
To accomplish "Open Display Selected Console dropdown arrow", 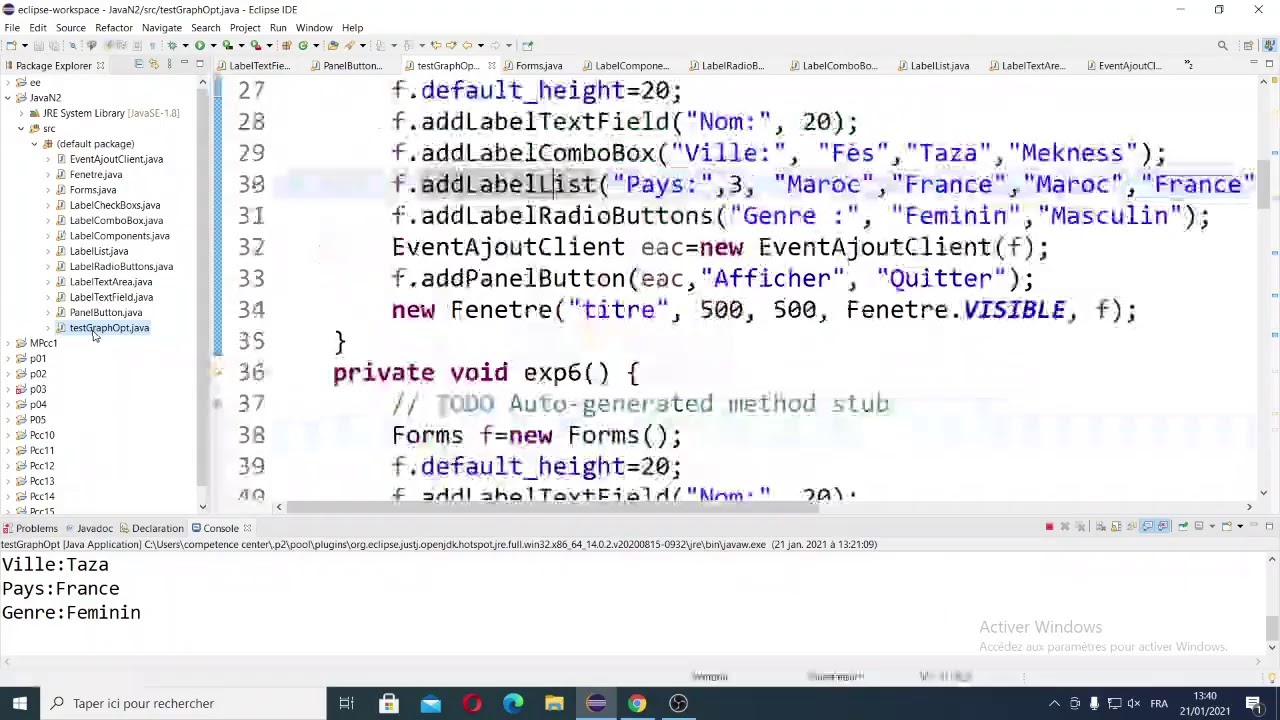I will coord(1212,526).
